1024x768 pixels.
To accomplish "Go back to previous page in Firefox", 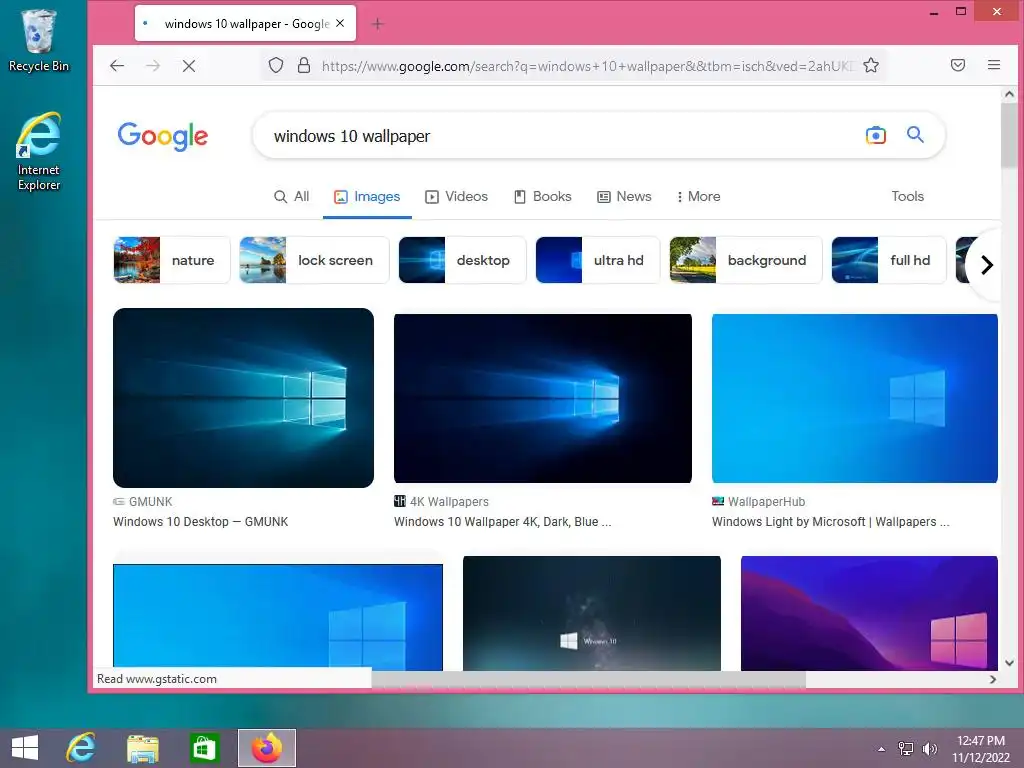I will point(117,65).
